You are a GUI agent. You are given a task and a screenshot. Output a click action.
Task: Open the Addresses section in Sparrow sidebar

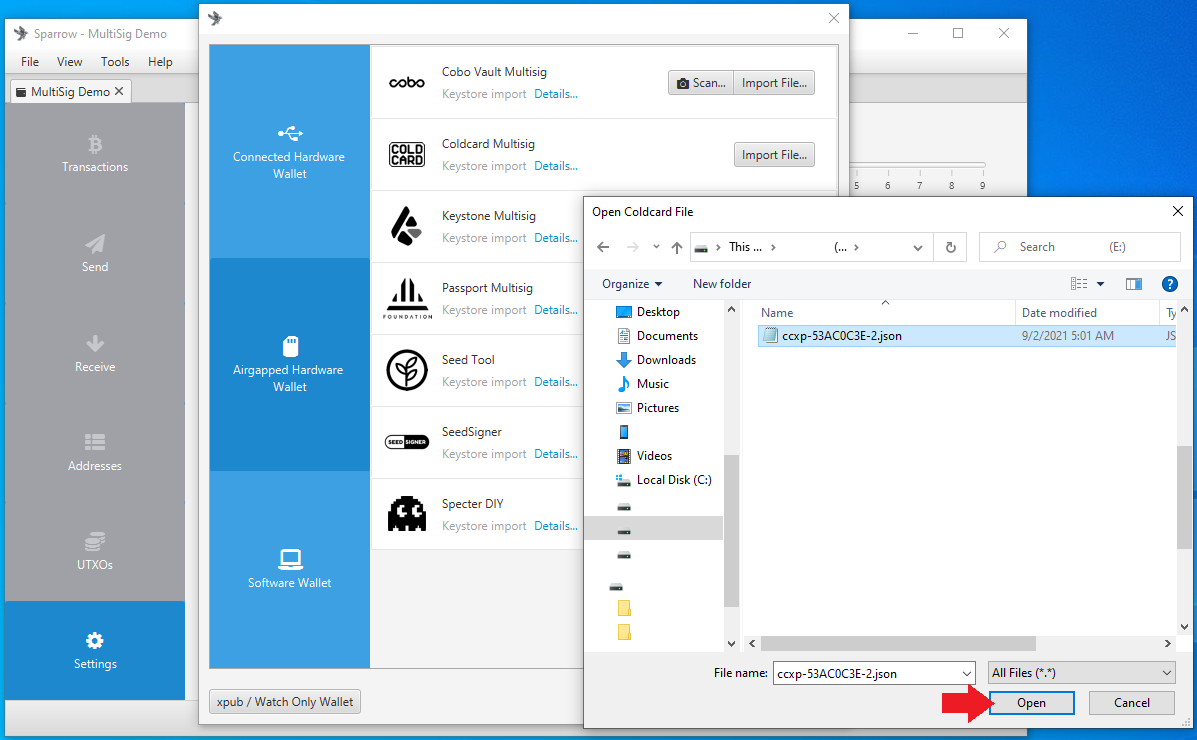click(x=95, y=452)
